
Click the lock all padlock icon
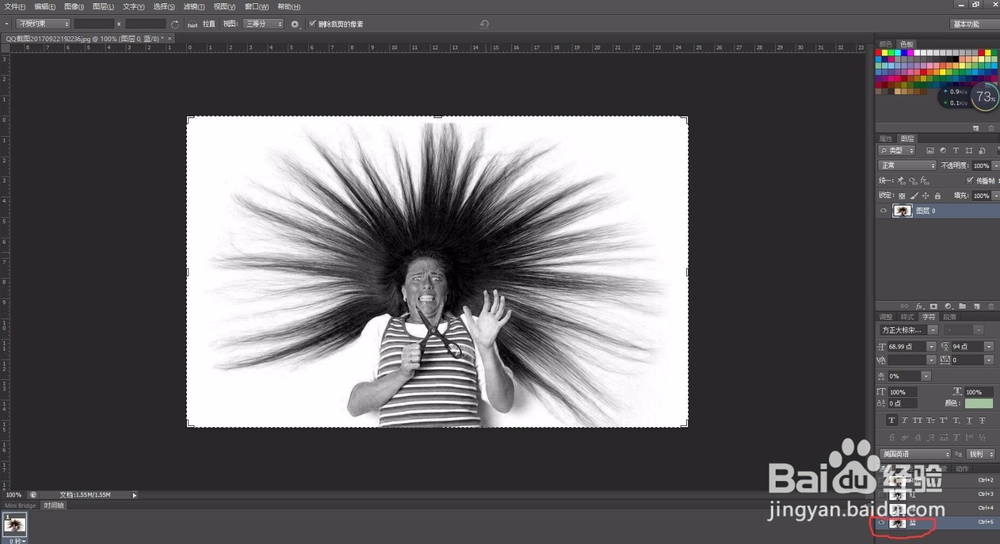pyautogui.click(x=938, y=196)
